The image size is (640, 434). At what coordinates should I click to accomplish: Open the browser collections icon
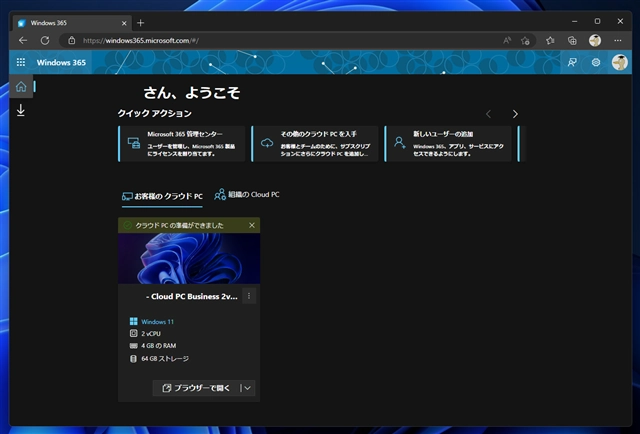[x=572, y=40]
